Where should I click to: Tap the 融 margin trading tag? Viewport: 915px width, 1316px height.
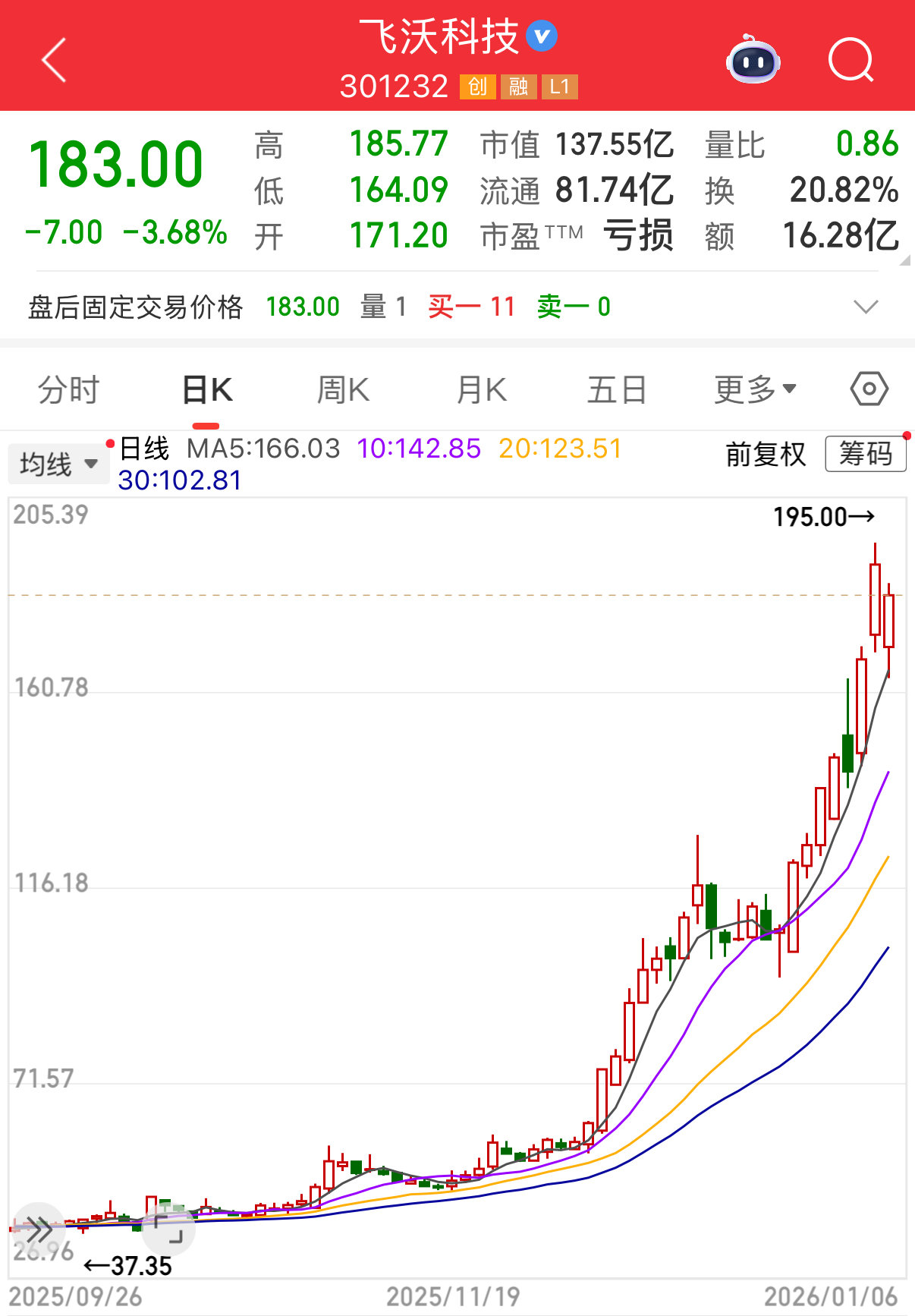click(x=519, y=87)
